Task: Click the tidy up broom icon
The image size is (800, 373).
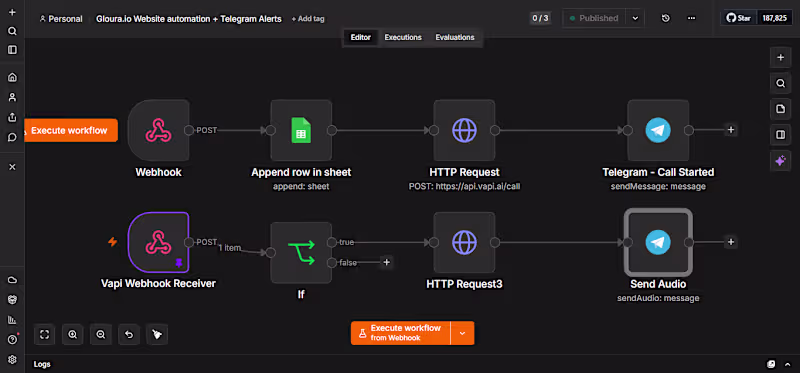Action: (157, 335)
